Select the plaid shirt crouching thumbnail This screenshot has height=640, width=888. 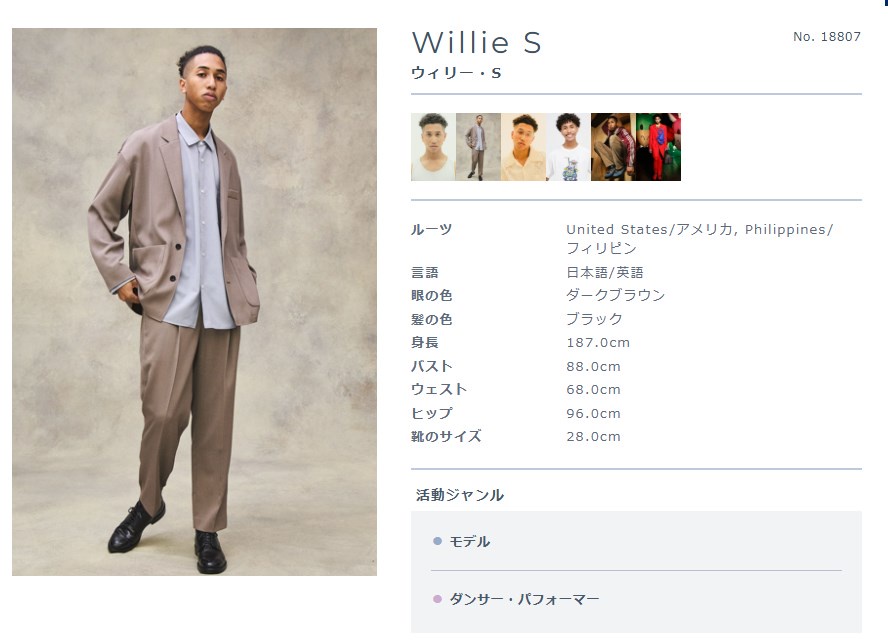[x=613, y=147]
